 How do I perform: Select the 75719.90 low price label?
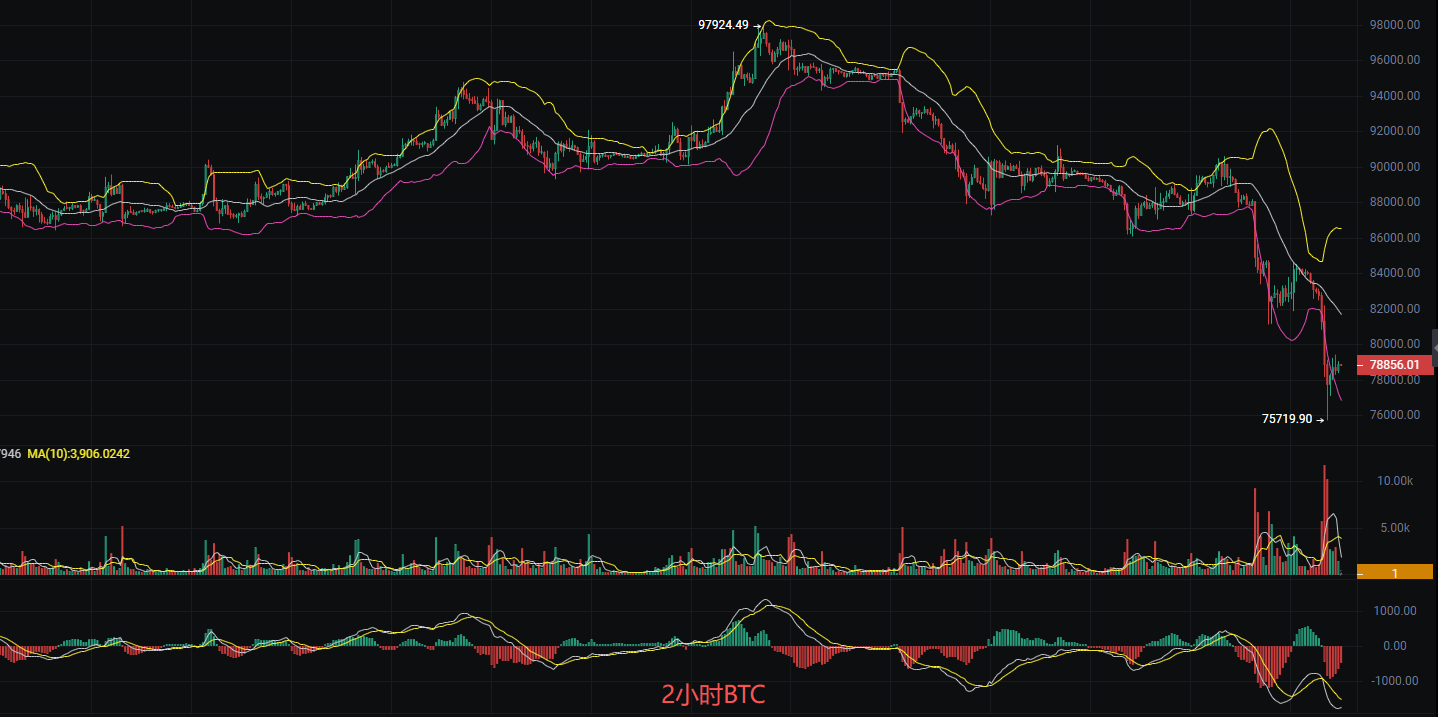pos(1287,419)
